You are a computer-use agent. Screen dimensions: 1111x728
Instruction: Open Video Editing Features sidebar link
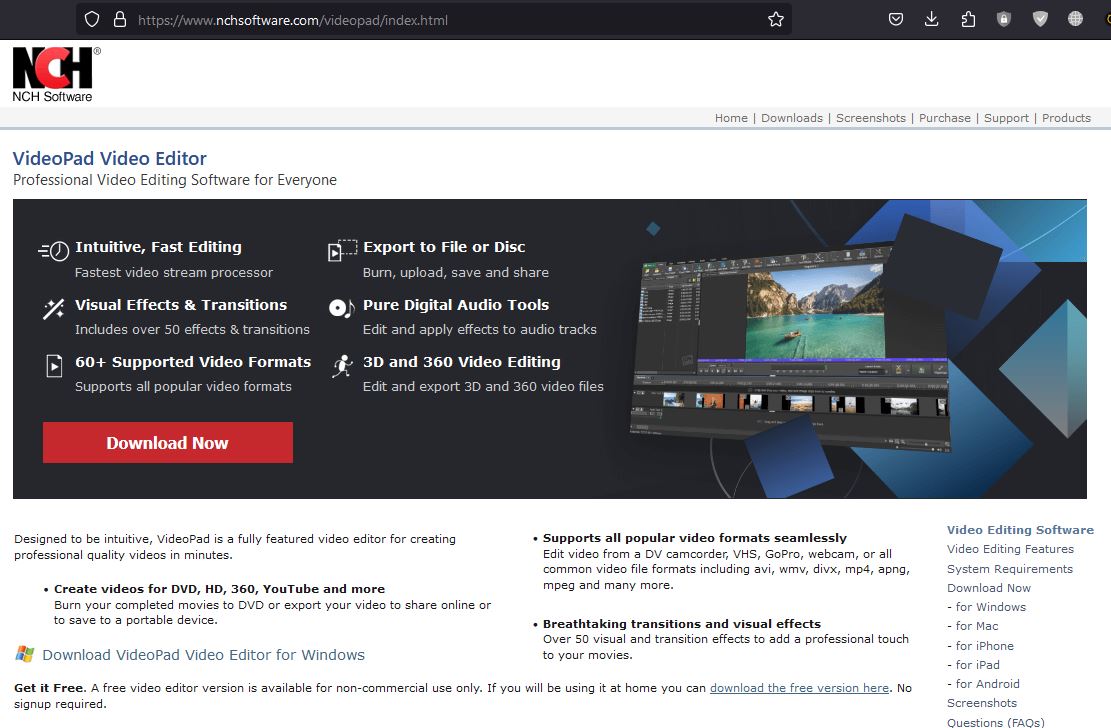coord(1010,549)
